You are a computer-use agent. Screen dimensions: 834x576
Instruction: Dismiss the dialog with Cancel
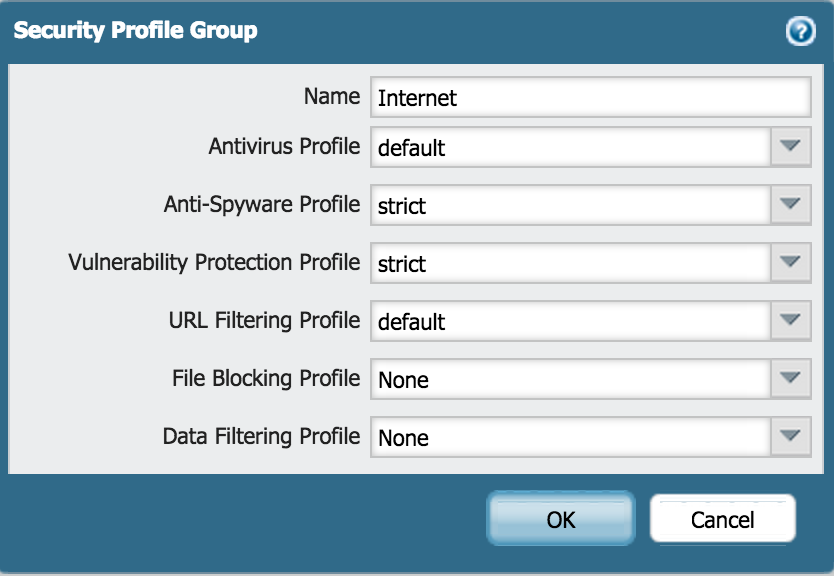pyautogui.click(x=722, y=519)
